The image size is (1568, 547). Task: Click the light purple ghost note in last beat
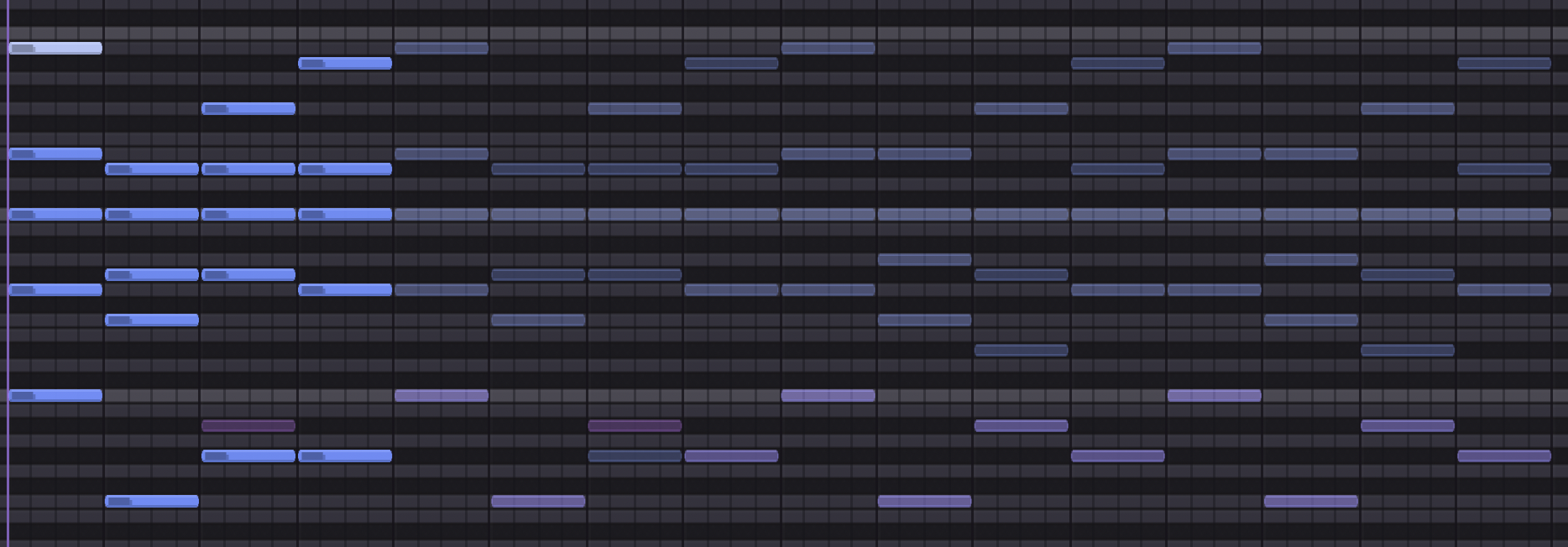pyautogui.click(x=1504, y=456)
